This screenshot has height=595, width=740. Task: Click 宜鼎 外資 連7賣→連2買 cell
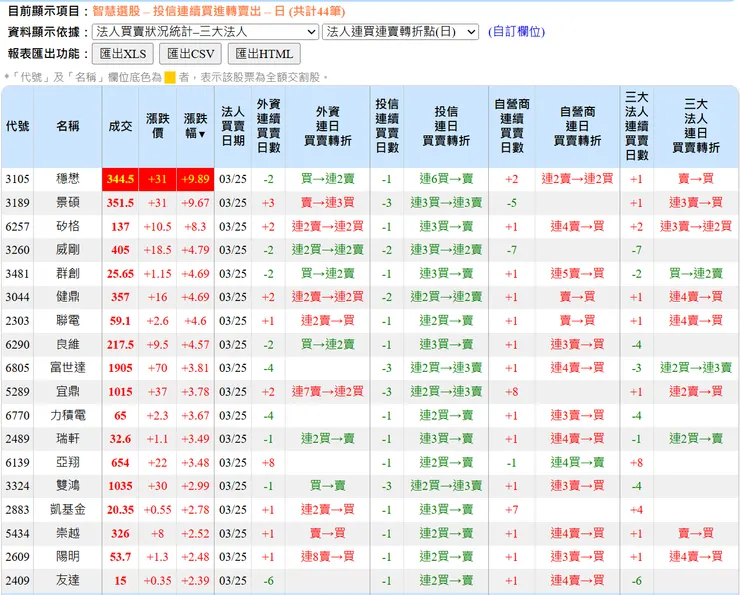pyautogui.click(x=328, y=392)
